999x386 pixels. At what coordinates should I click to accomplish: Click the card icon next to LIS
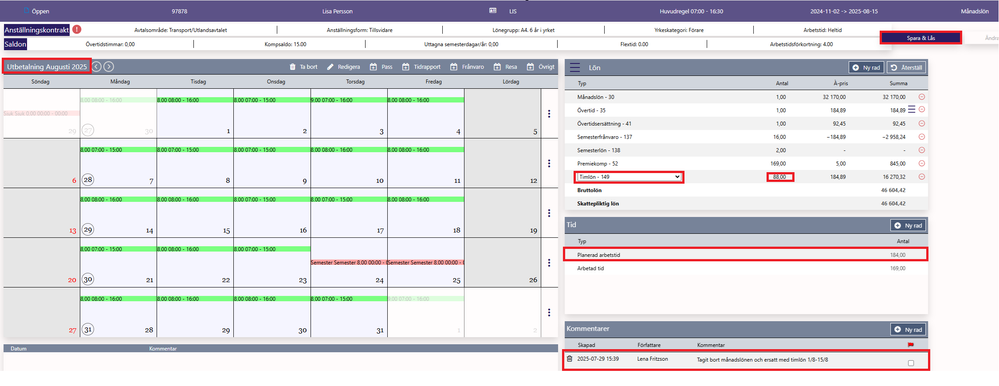[x=492, y=11]
